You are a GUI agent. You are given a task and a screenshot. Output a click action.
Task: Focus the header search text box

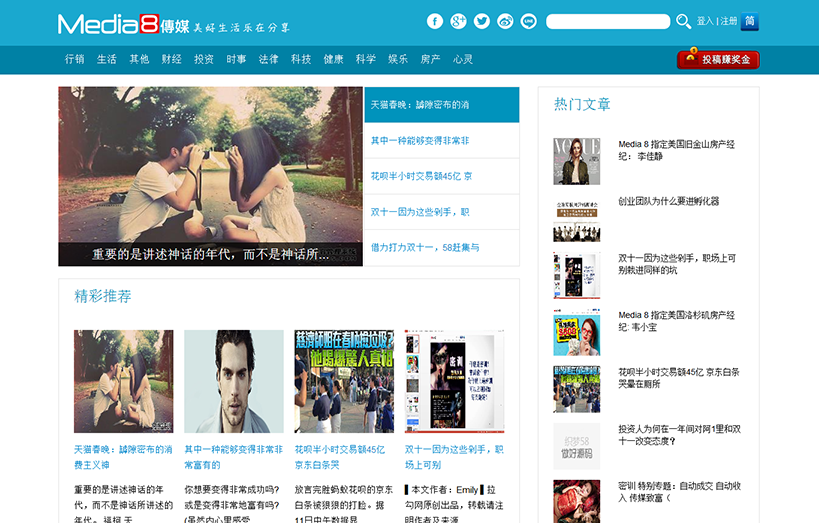pos(607,21)
